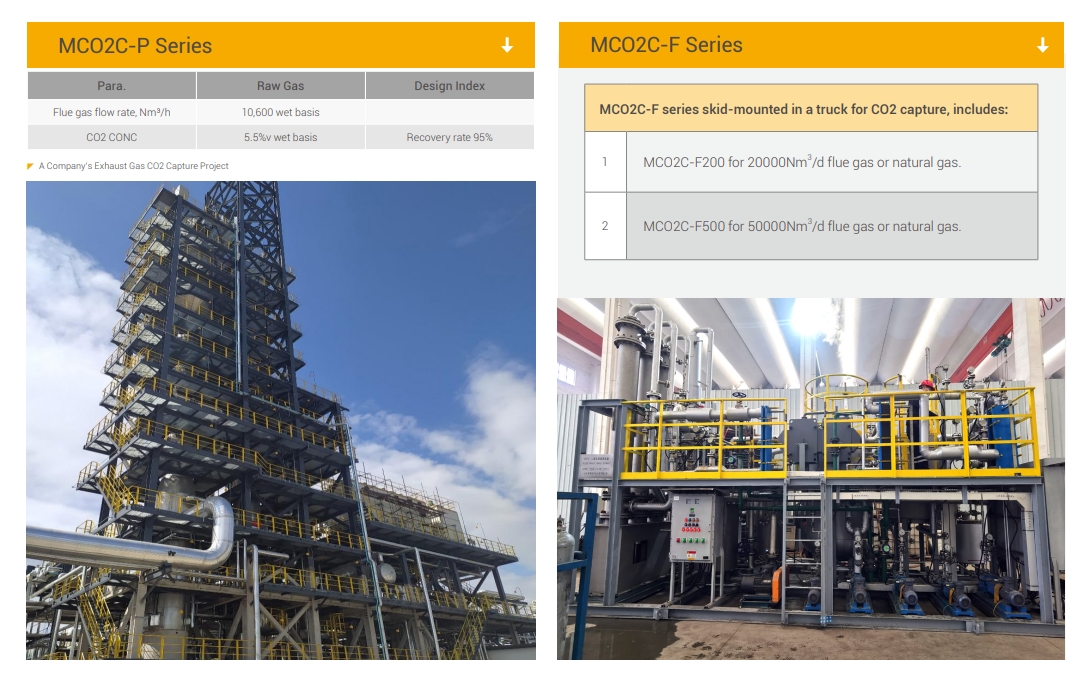The image size is (1090, 676).
Task: Click the small yellow marker beside the project caption
Action: point(31,166)
